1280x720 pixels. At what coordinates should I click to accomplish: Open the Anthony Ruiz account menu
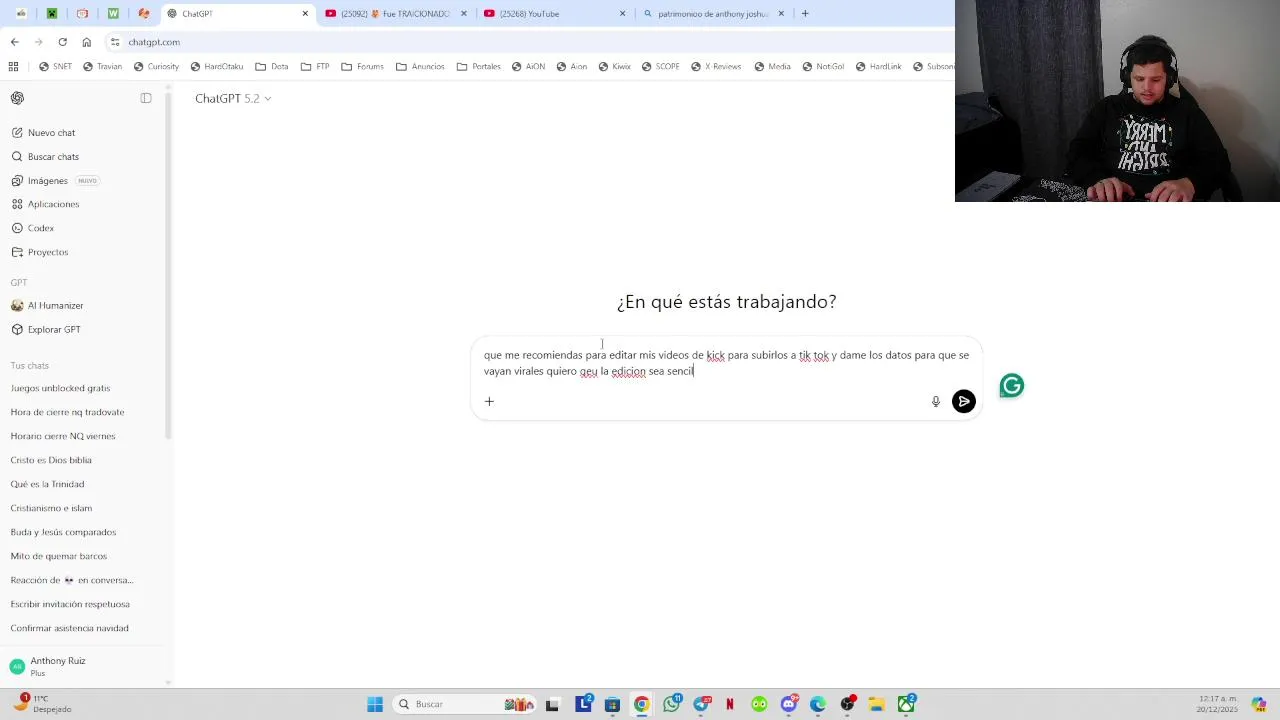(83, 666)
